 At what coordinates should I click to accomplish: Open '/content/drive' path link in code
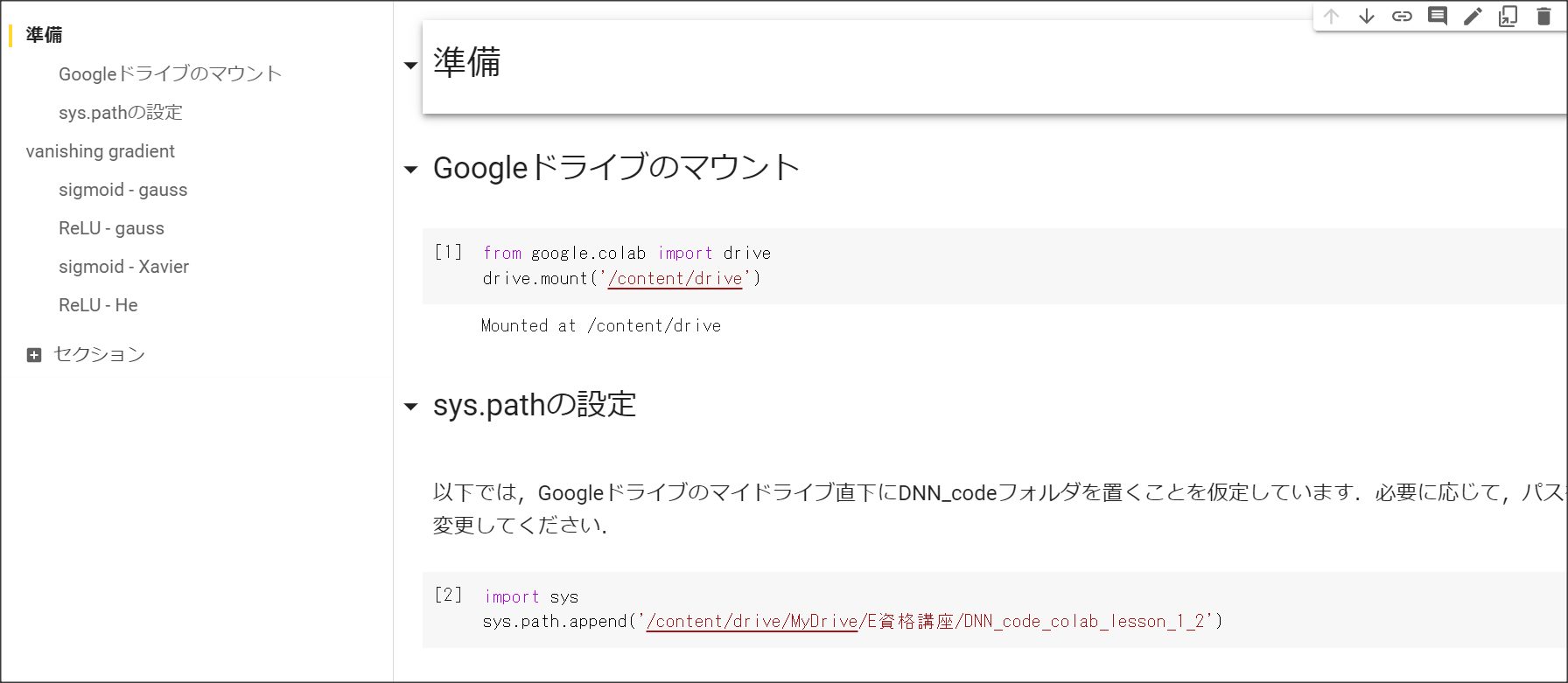tap(675, 278)
